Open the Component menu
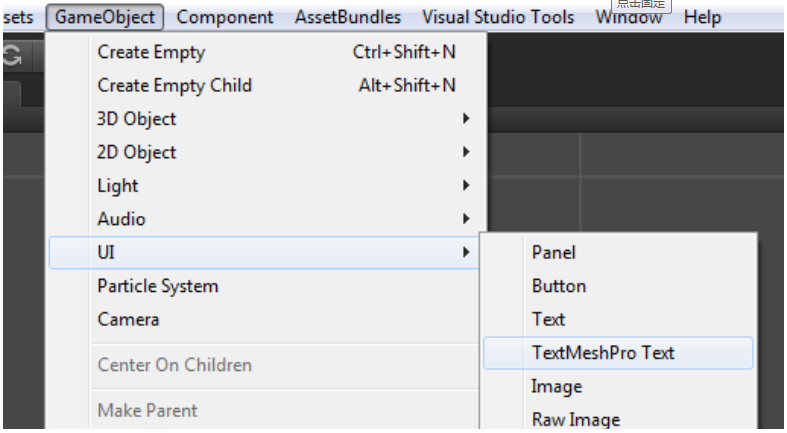Screen dimensions: 787x433 coord(225,17)
